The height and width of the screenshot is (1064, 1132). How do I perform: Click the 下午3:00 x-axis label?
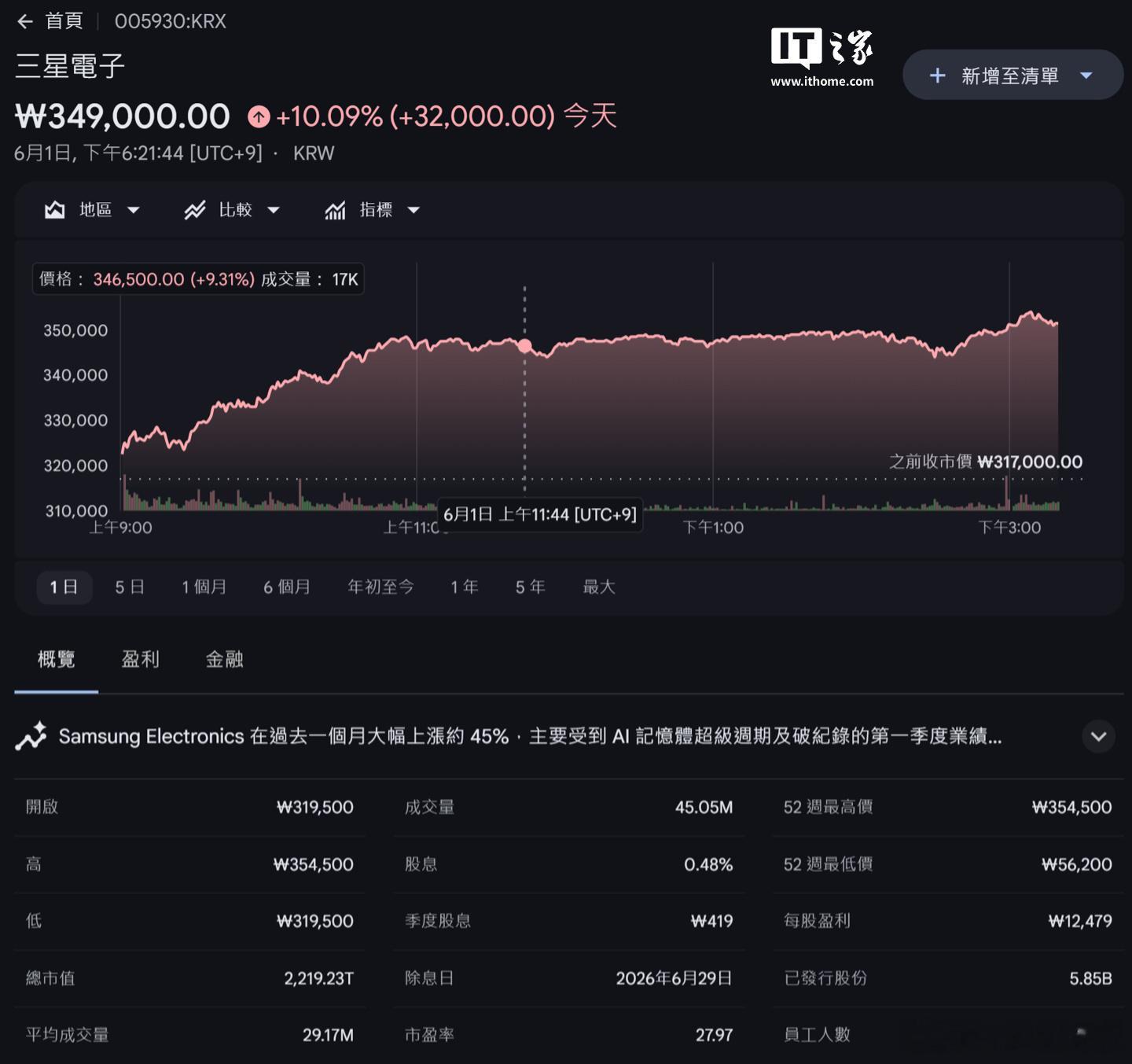pos(1009,528)
